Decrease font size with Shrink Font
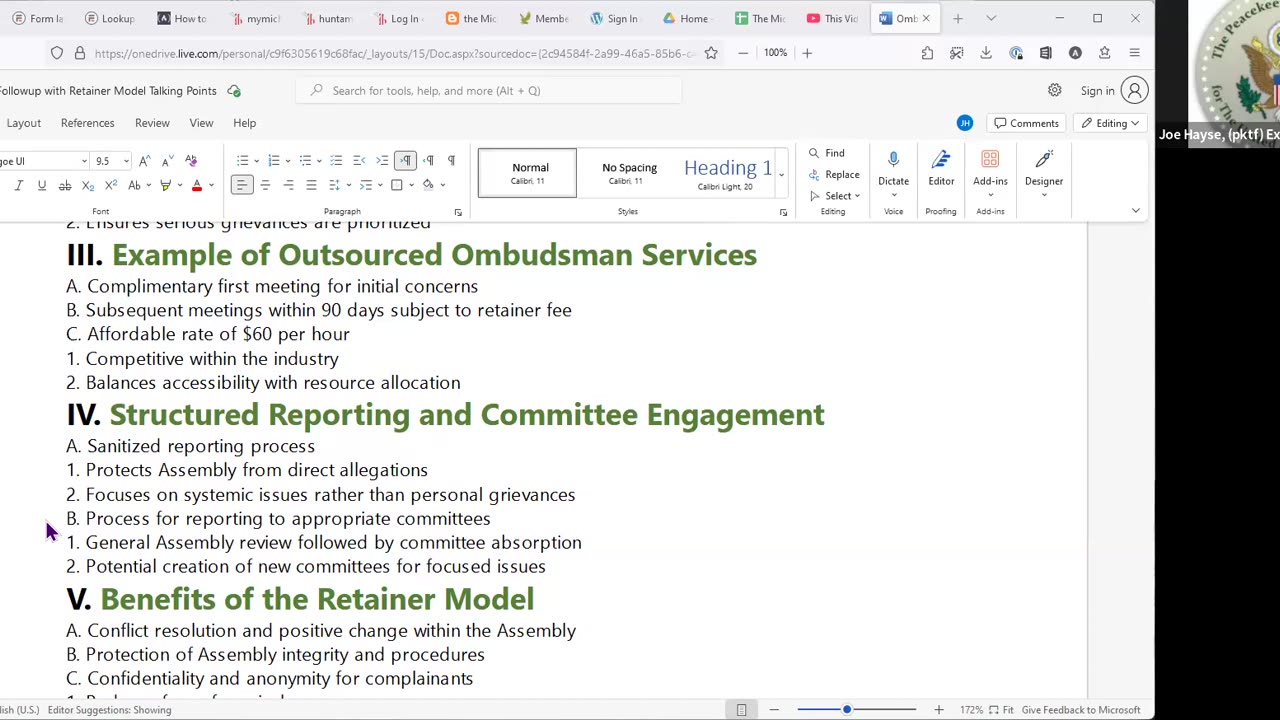 [x=167, y=161]
